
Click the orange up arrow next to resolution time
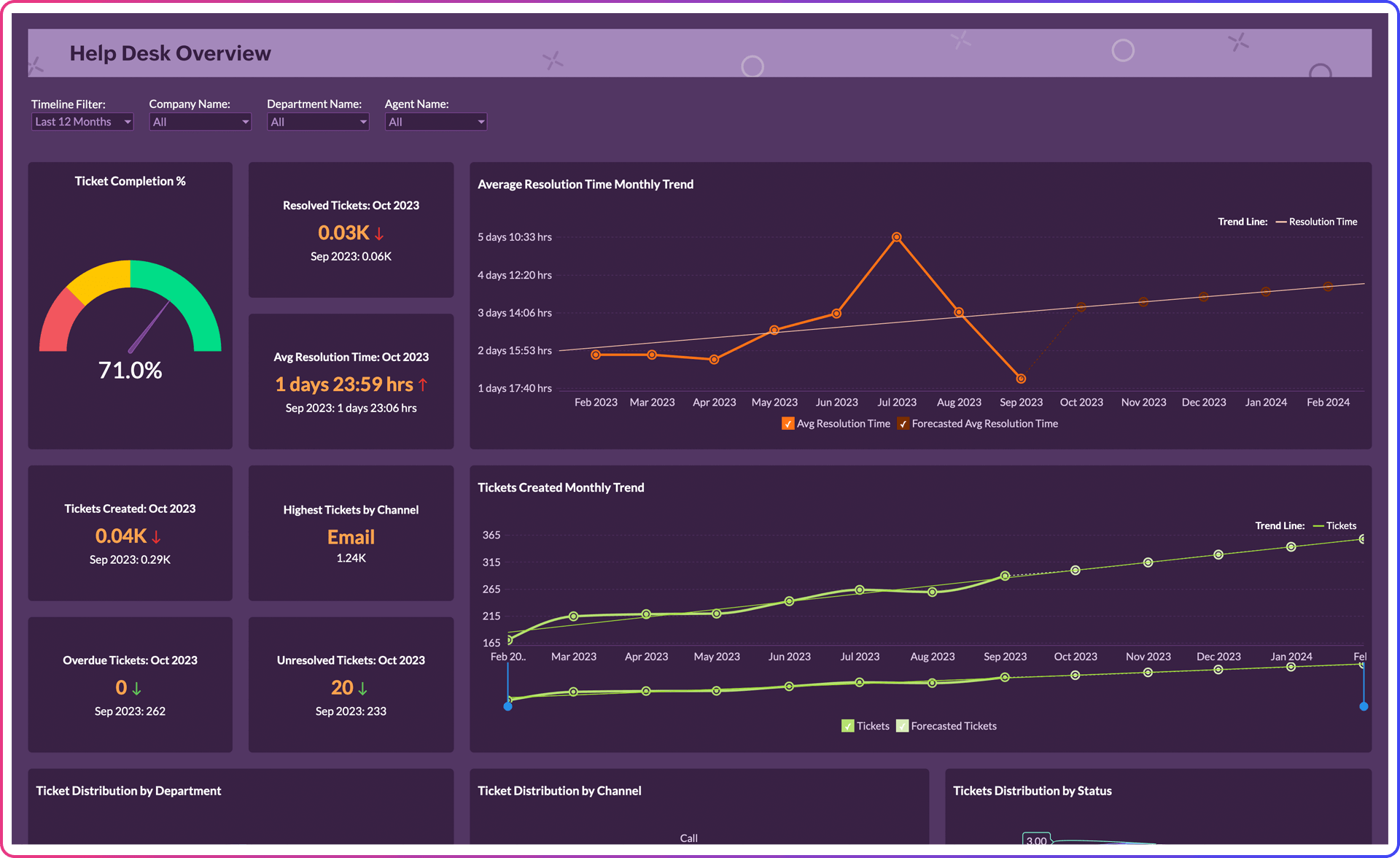(x=423, y=384)
